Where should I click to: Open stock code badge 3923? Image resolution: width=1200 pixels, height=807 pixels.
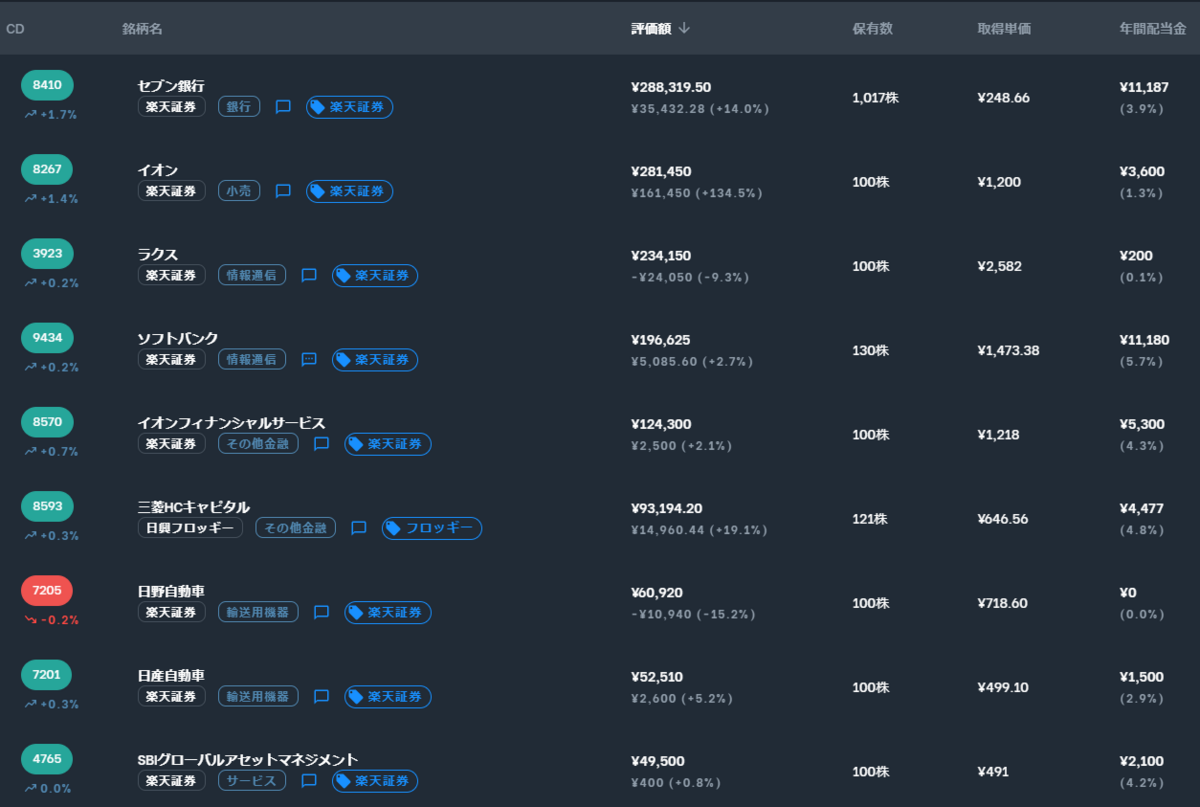click(x=47, y=253)
